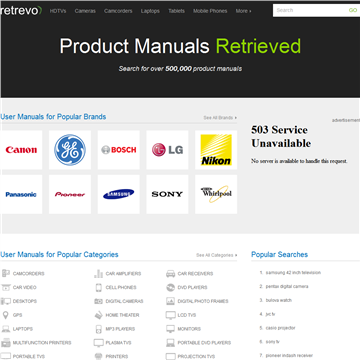Open See All Brands link
The width and height of the screenshot is (360, 360).
coord(220,118)
